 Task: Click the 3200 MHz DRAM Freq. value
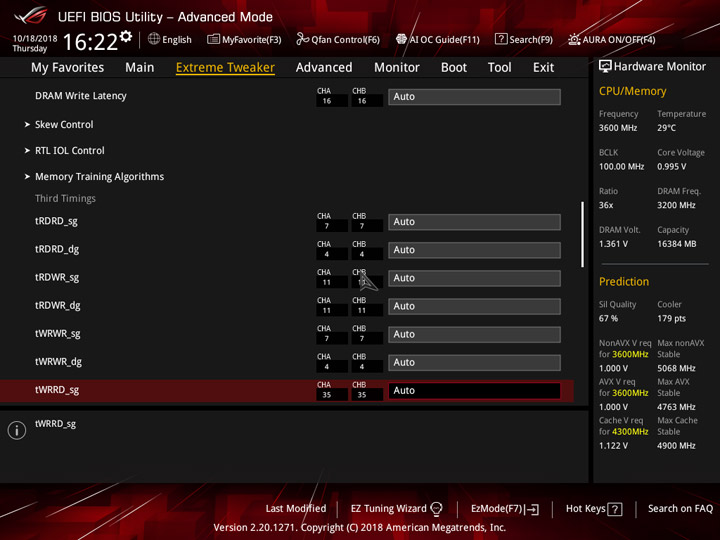coord(676,205)
